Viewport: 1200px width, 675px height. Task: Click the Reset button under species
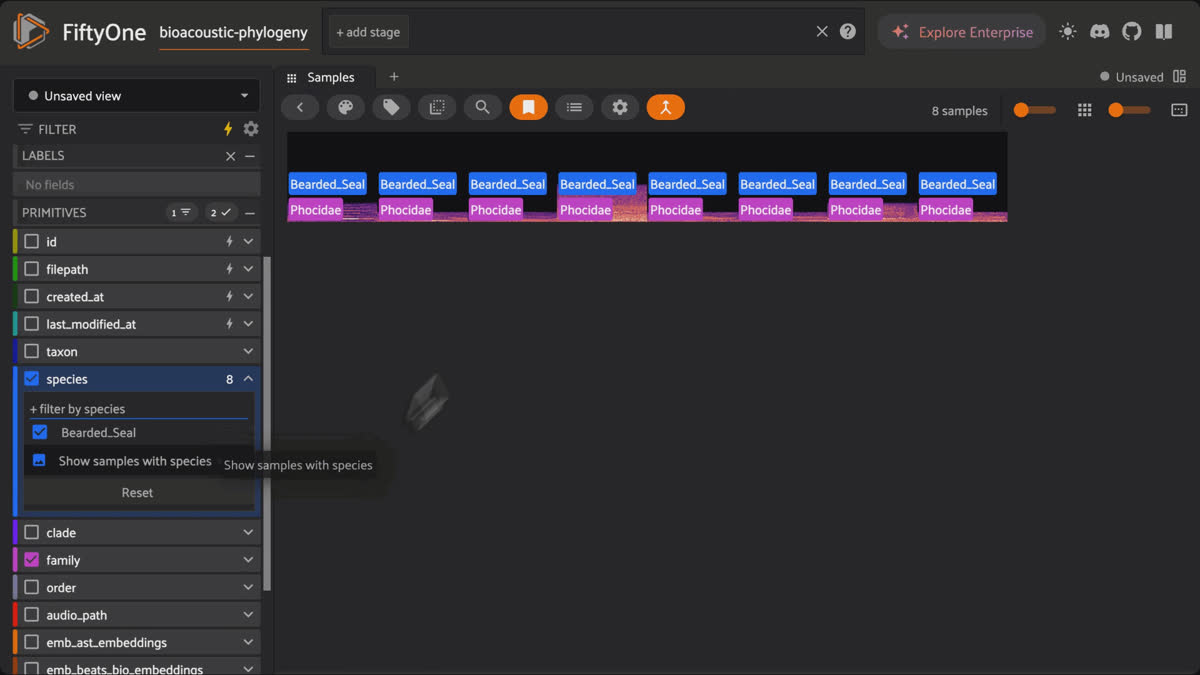[x=138, y=492]
